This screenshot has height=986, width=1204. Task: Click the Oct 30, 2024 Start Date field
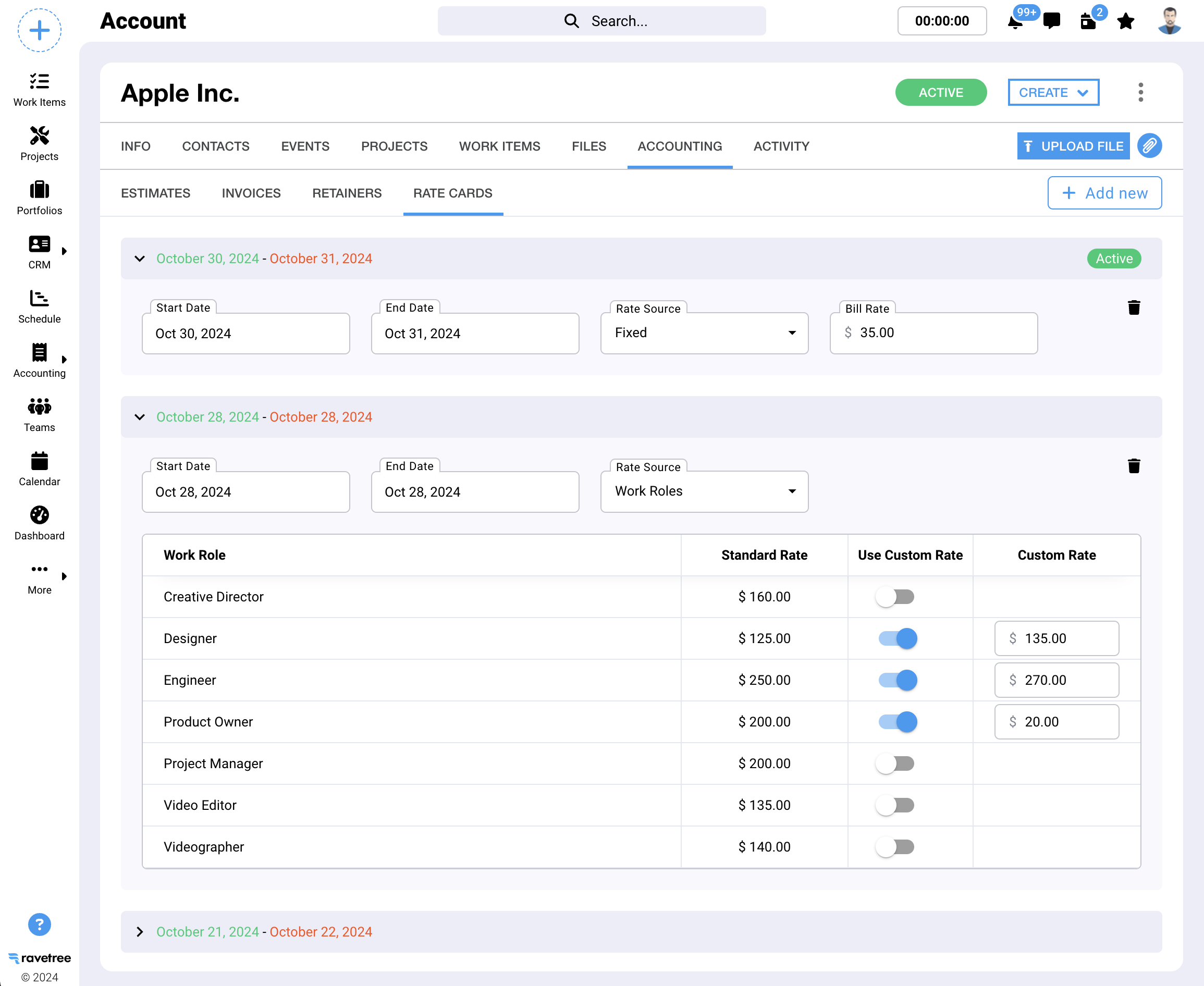click(246, 334)
